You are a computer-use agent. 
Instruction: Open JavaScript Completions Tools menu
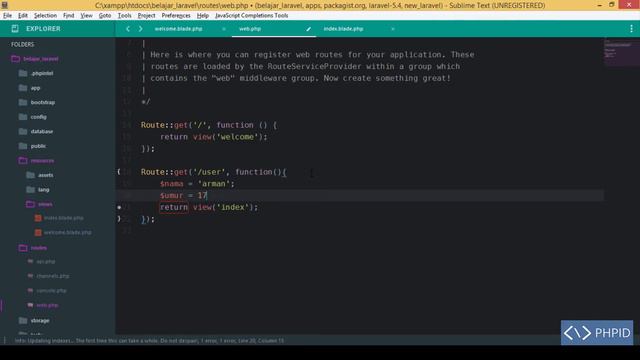click(x=251, y=16)
